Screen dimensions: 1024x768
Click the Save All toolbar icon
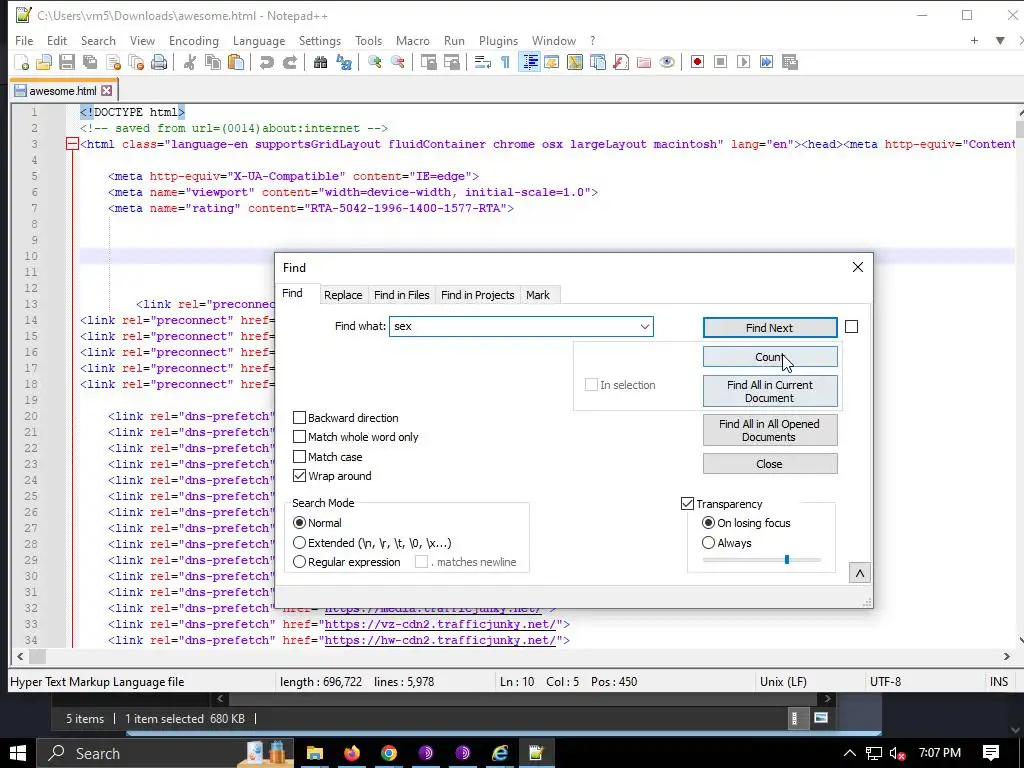(x=89, y=62)
